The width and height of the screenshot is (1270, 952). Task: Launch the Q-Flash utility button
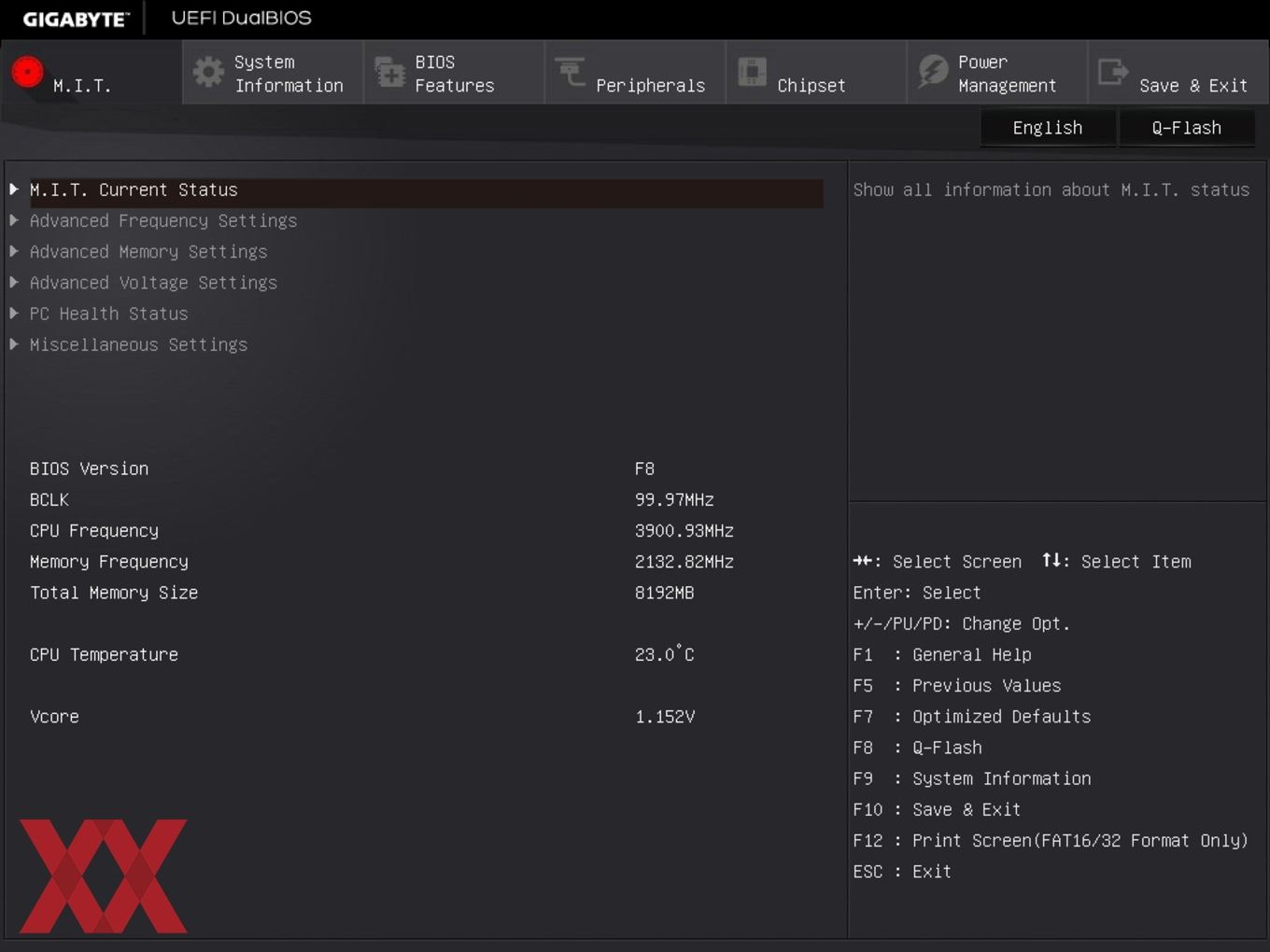point(1187,128)
